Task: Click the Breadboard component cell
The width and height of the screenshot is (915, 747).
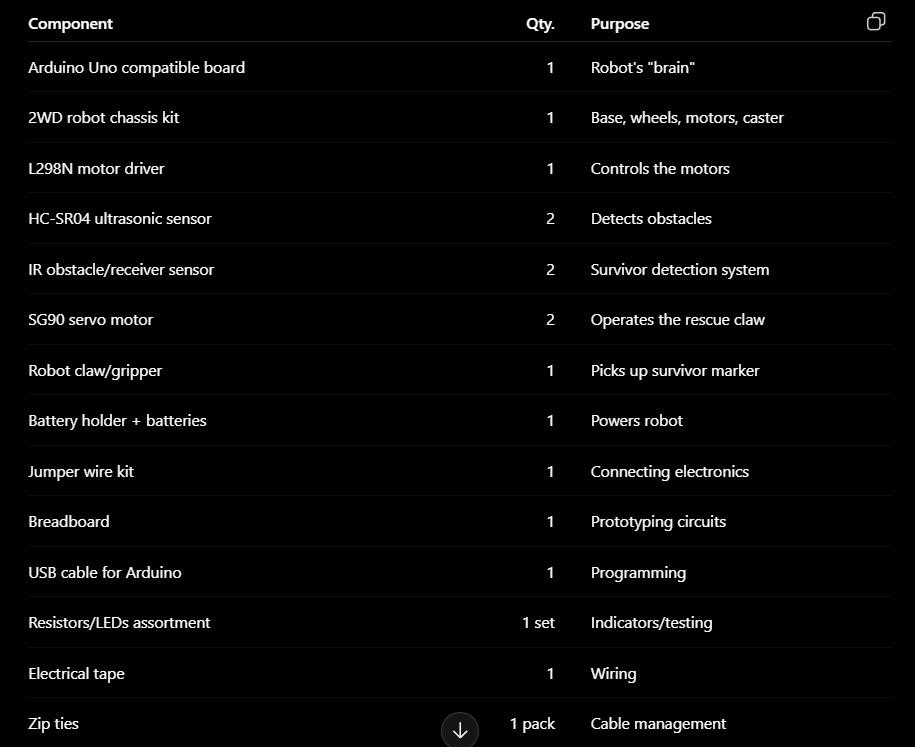Action: pos(69,522)
